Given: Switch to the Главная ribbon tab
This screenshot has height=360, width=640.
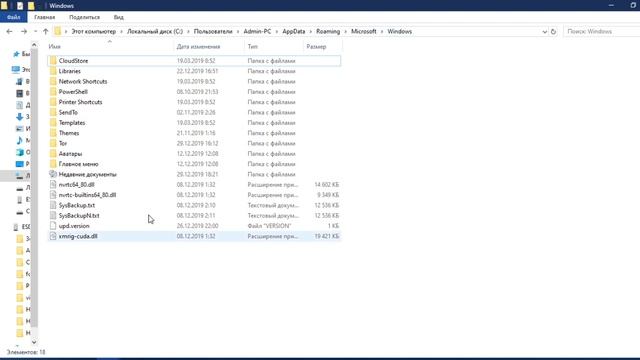Looking at the screenshot, I should (44, 17).
